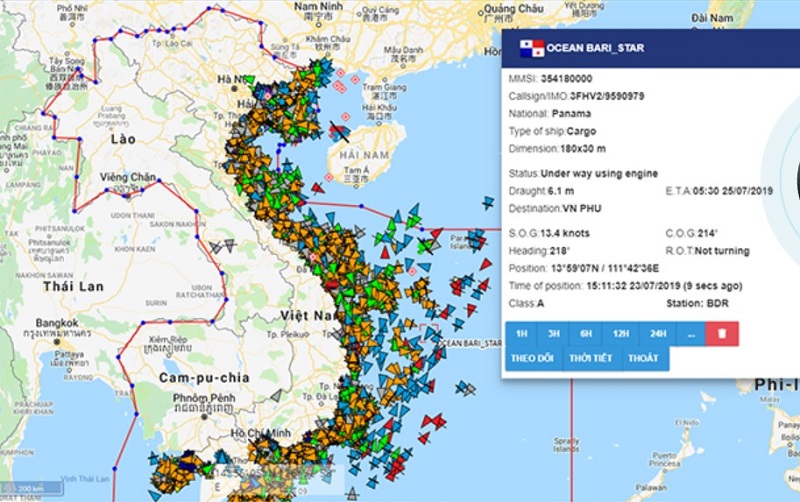Select the 1H track history button
This screenshot has width=800, height=502.
(x=521, y=334)
